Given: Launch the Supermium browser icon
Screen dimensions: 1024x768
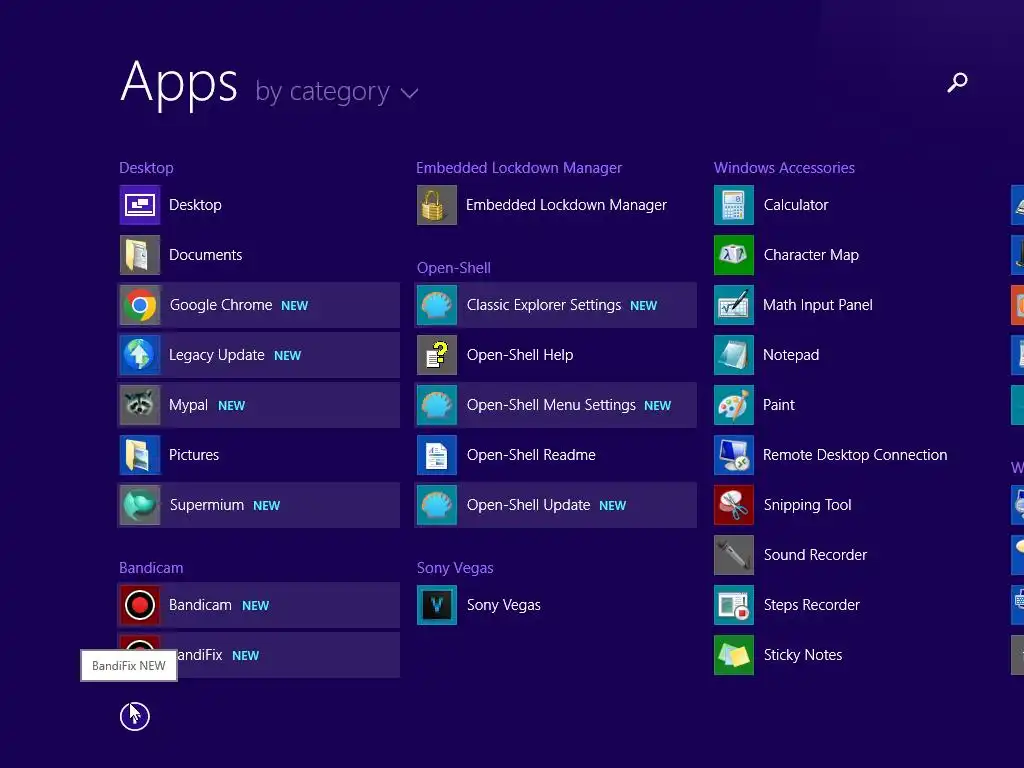Looking at the screenshot, I should click(140, 505).
